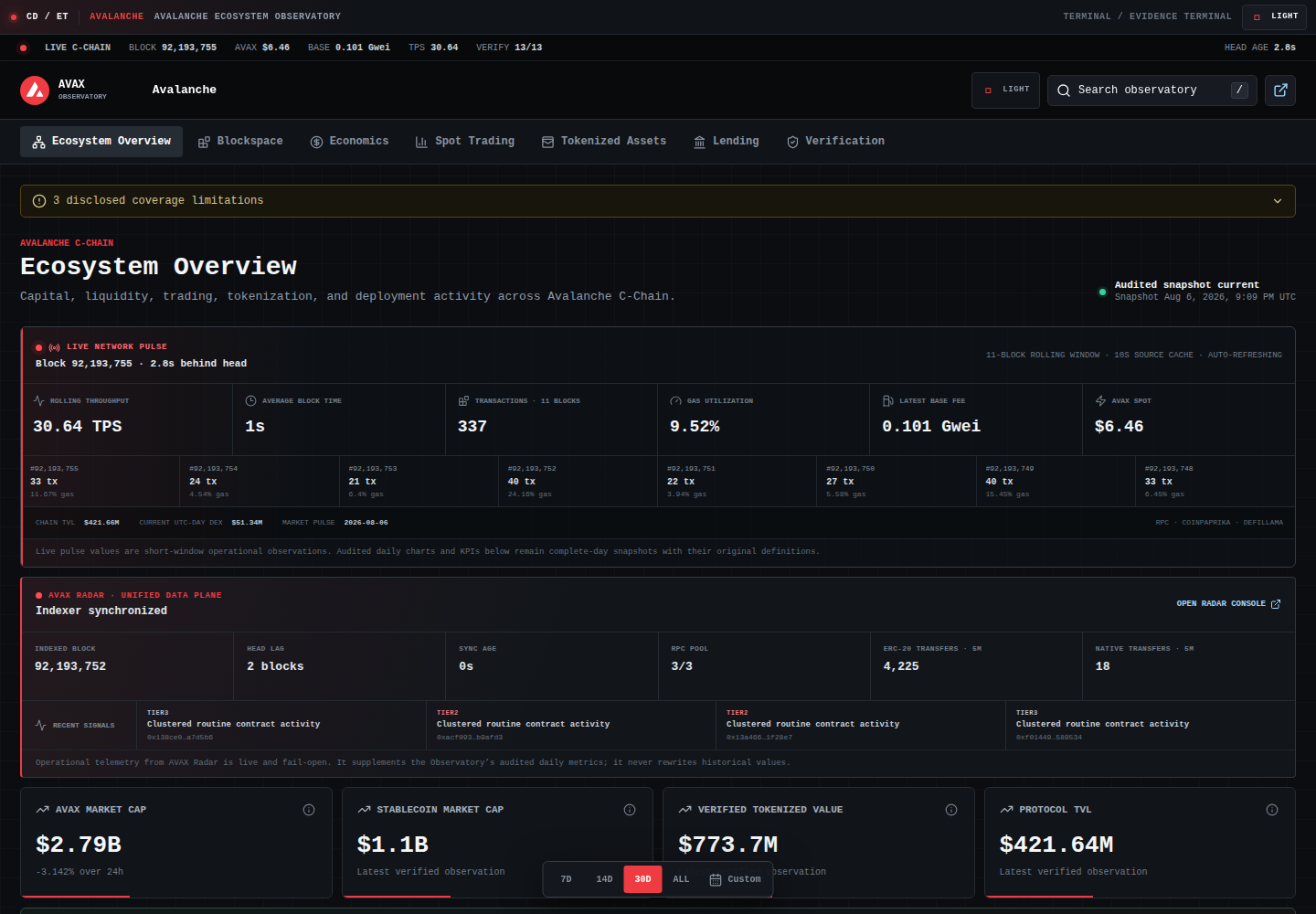Click the red live C-Chain status dot
Viewport: 1316px width, 914px height.
[23, 48]
